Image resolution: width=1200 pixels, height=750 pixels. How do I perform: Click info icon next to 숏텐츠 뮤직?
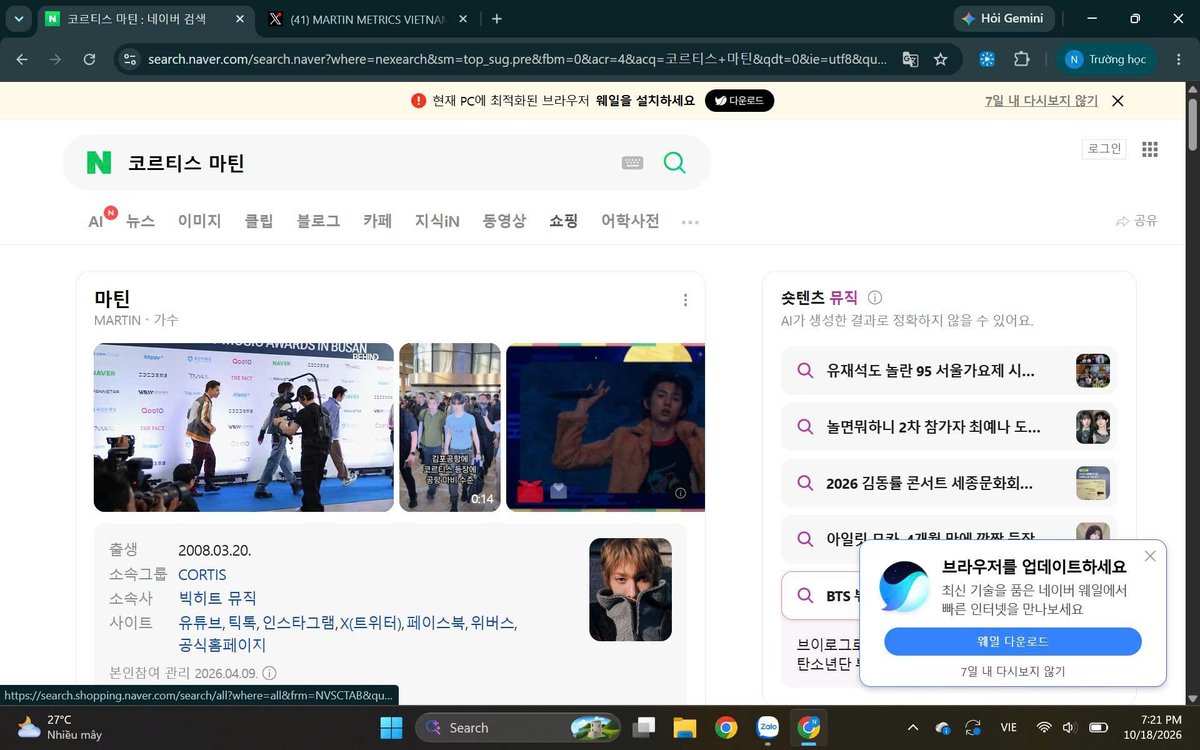875,297
